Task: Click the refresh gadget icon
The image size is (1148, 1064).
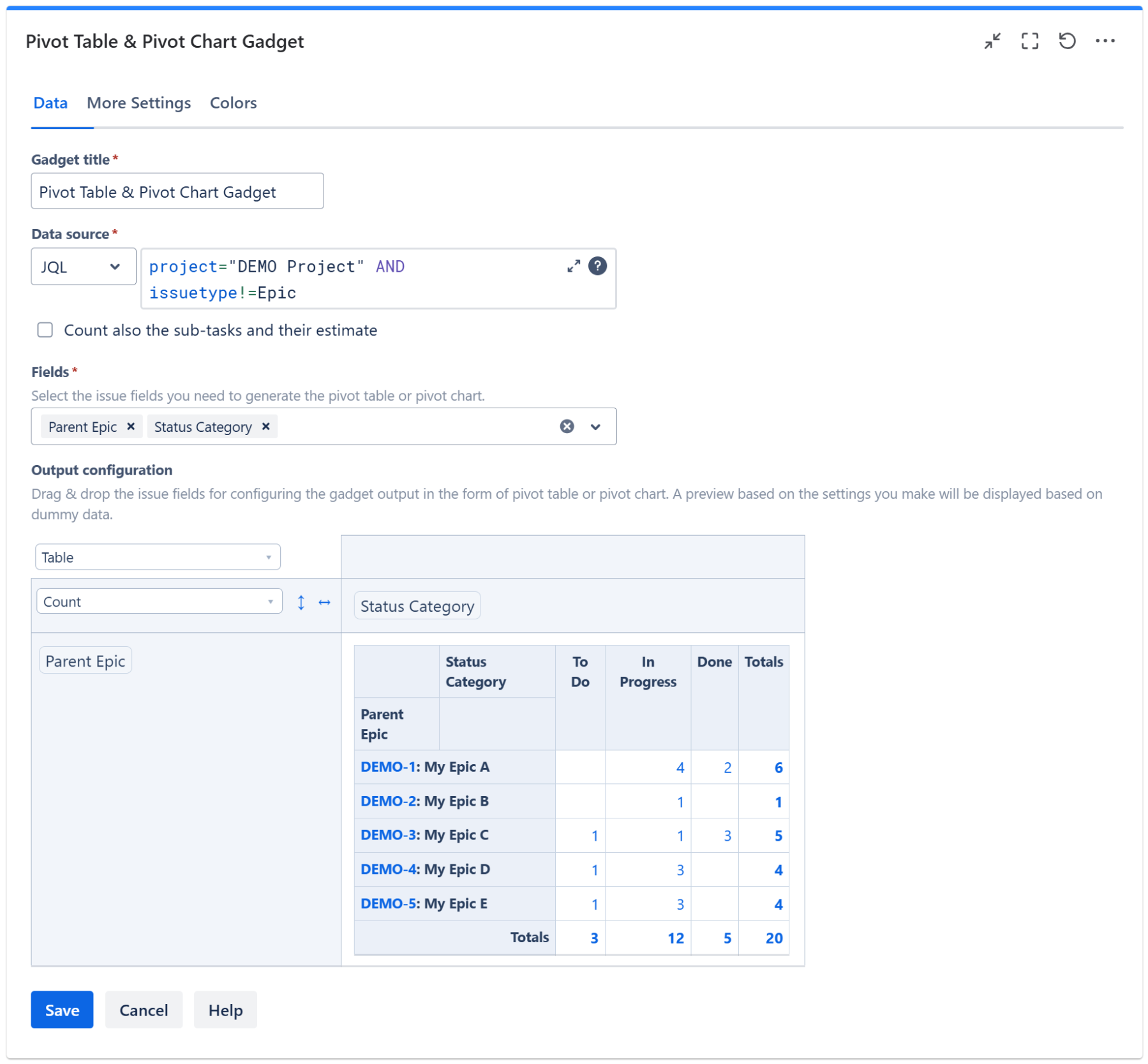Action: click(1067, 41)
